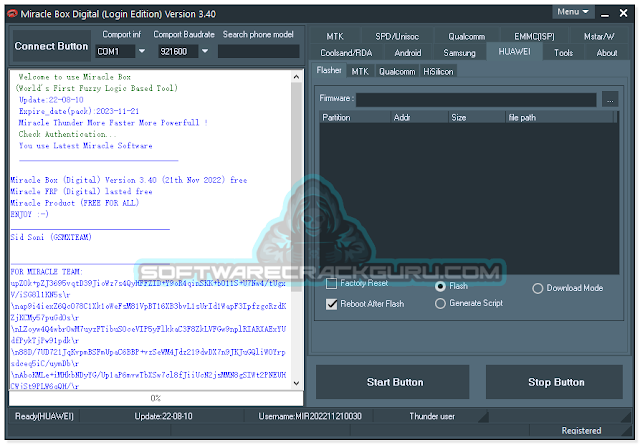Click the 921600 baudrate field
The image size is (640, 445).
pyautogui.click(x=178, y=51)
